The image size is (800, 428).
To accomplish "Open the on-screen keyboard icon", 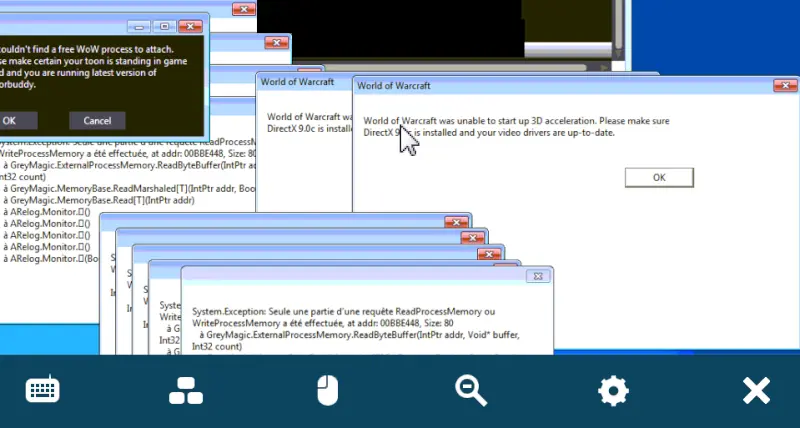I will click(x=42, y=391).
